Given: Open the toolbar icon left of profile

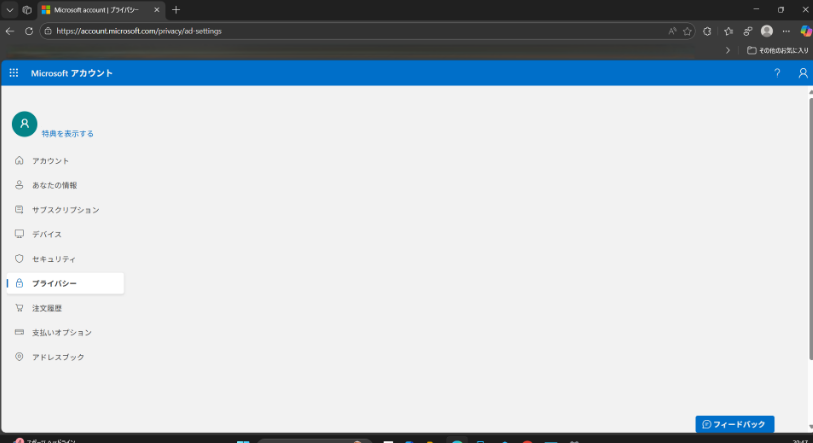Looking at the screenshot, I should 747,31.
